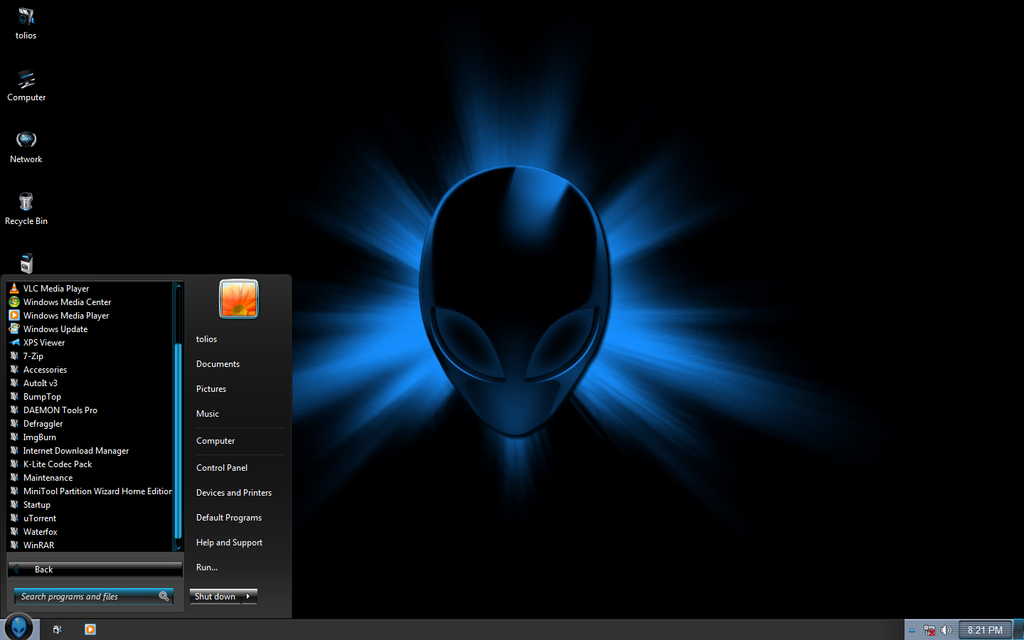Show hidden tray icons
The image size is (1024, 640).
(x=912, y=630)
